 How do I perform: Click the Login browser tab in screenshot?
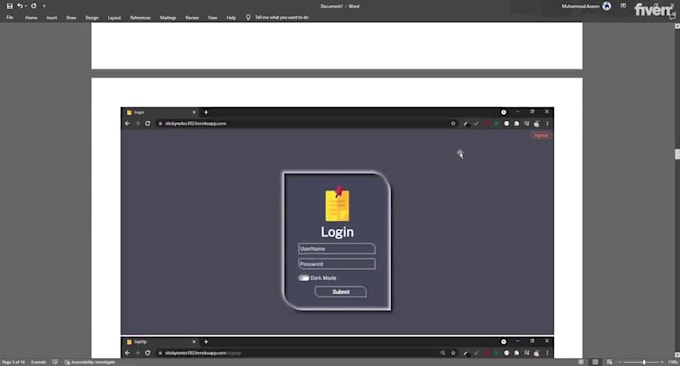point(161,112)
